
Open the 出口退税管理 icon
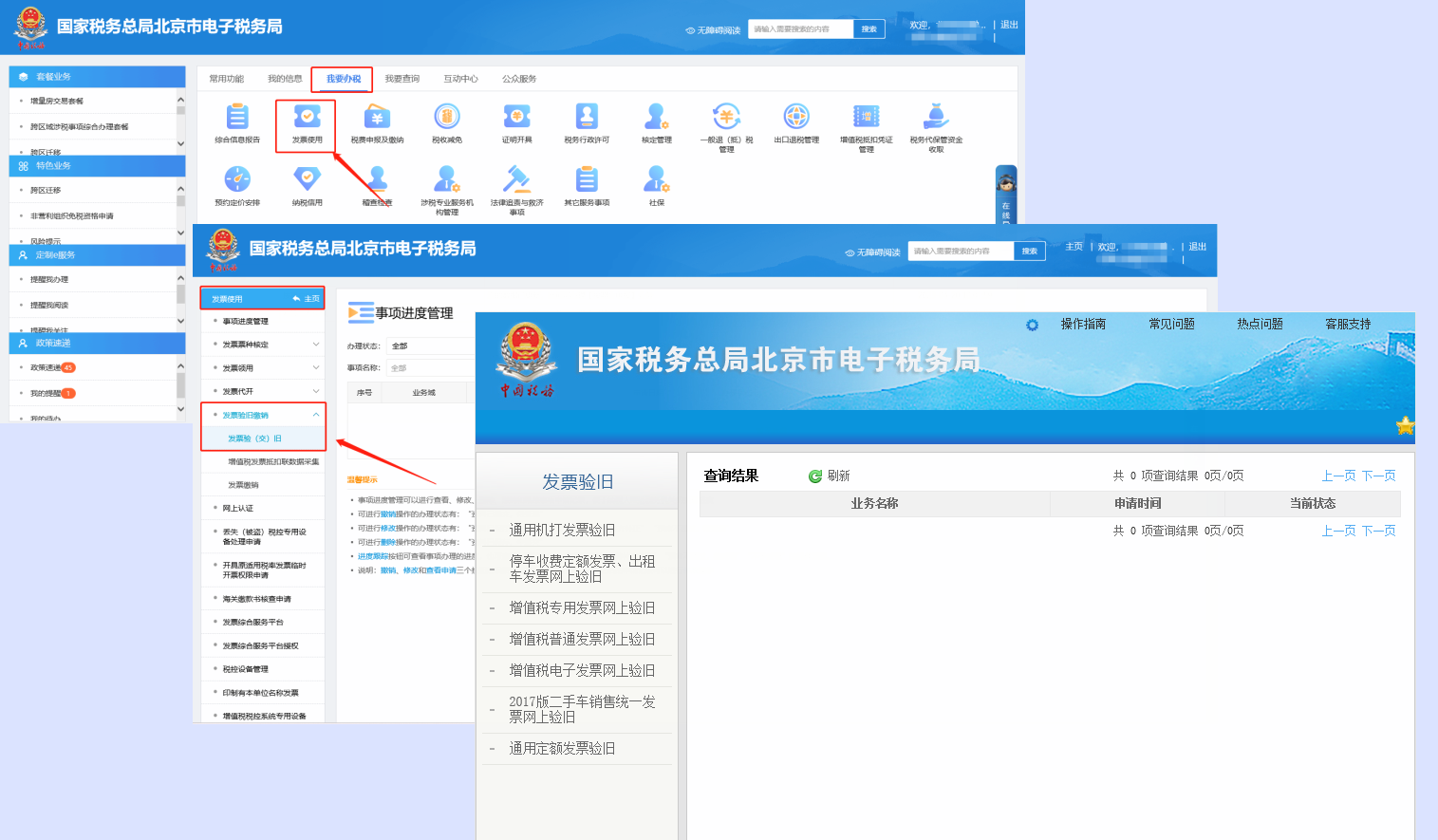tap(796, 117)
